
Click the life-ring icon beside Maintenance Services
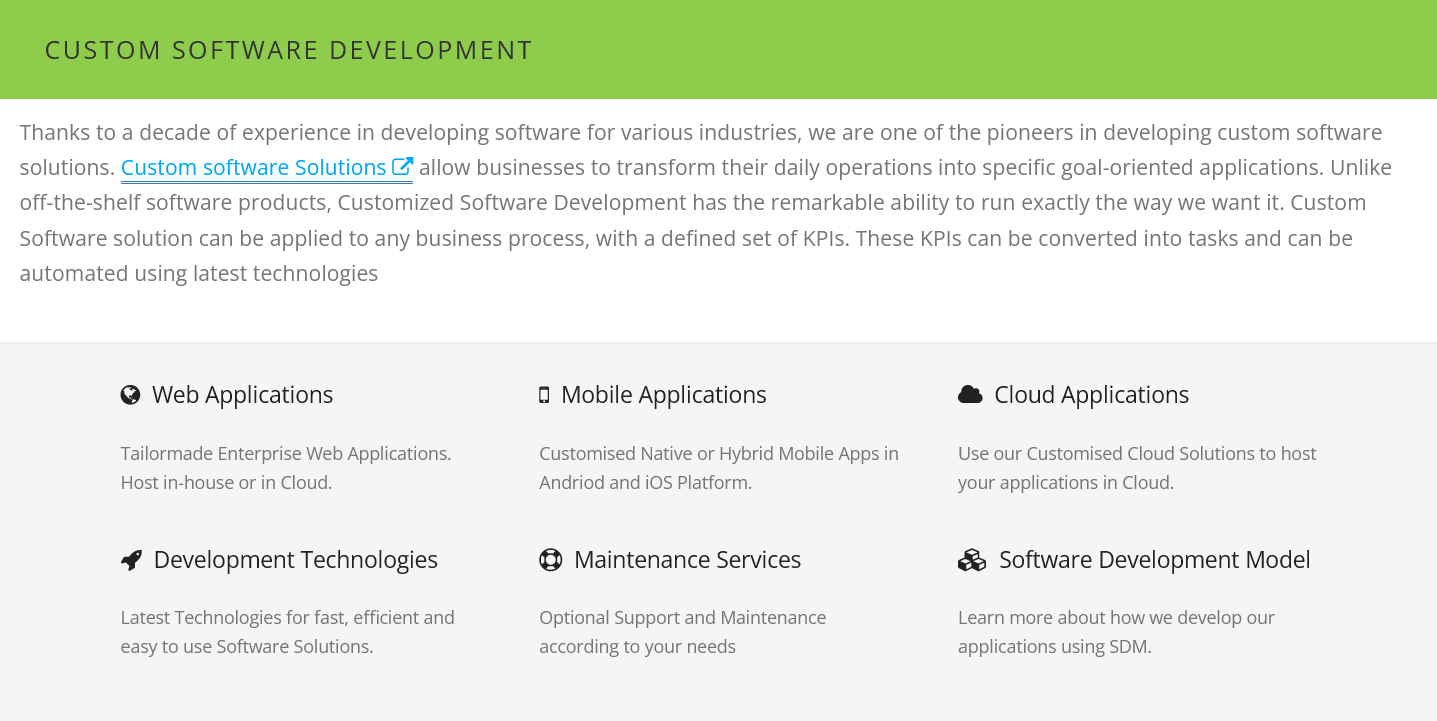(x=550, y=560)
